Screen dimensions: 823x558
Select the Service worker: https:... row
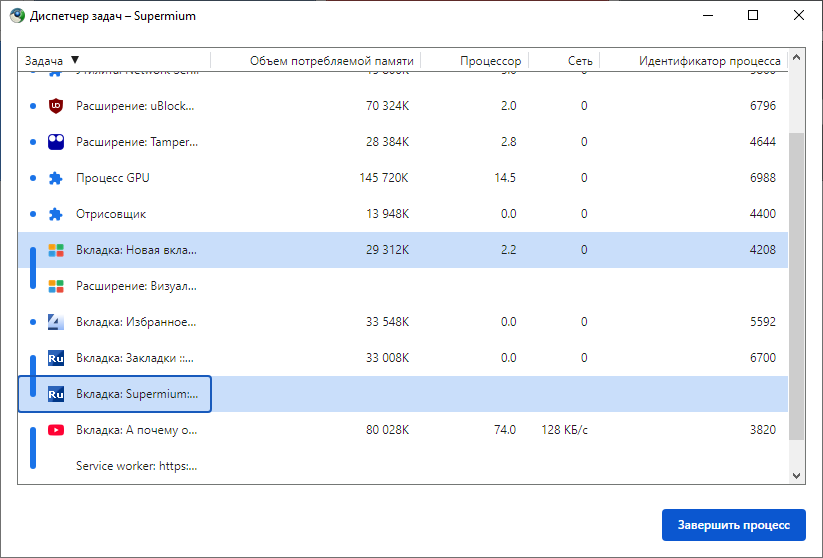(x=403, y=466)
